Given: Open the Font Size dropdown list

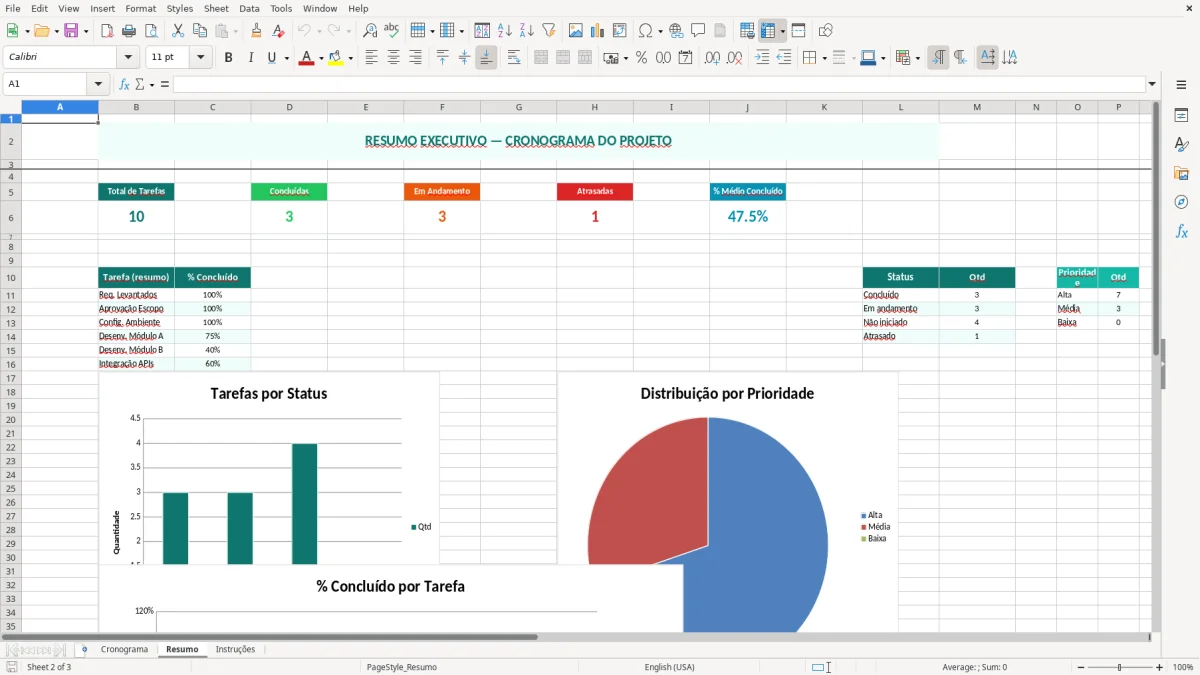Looking at the screenshot, I should 201,58.
